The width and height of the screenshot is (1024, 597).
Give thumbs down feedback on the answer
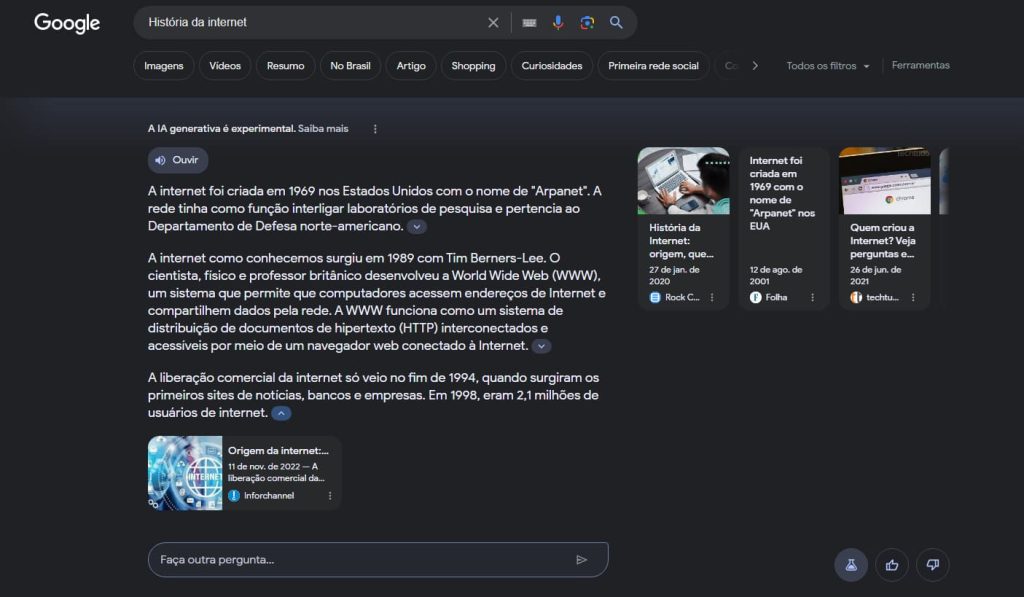click(x=933, y=565)
